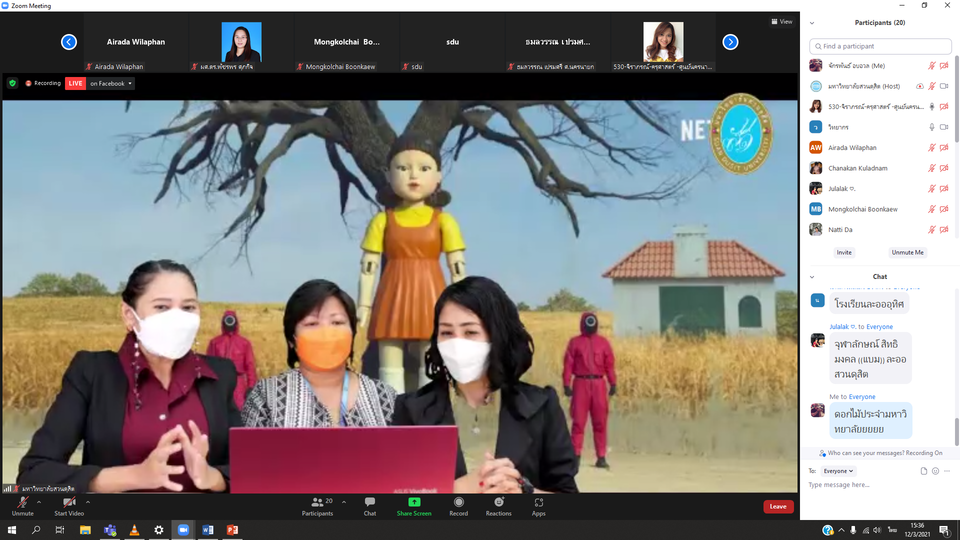
Task: Select Mongkolchai Boonkaew in participants list
Action: click(879, 209)
